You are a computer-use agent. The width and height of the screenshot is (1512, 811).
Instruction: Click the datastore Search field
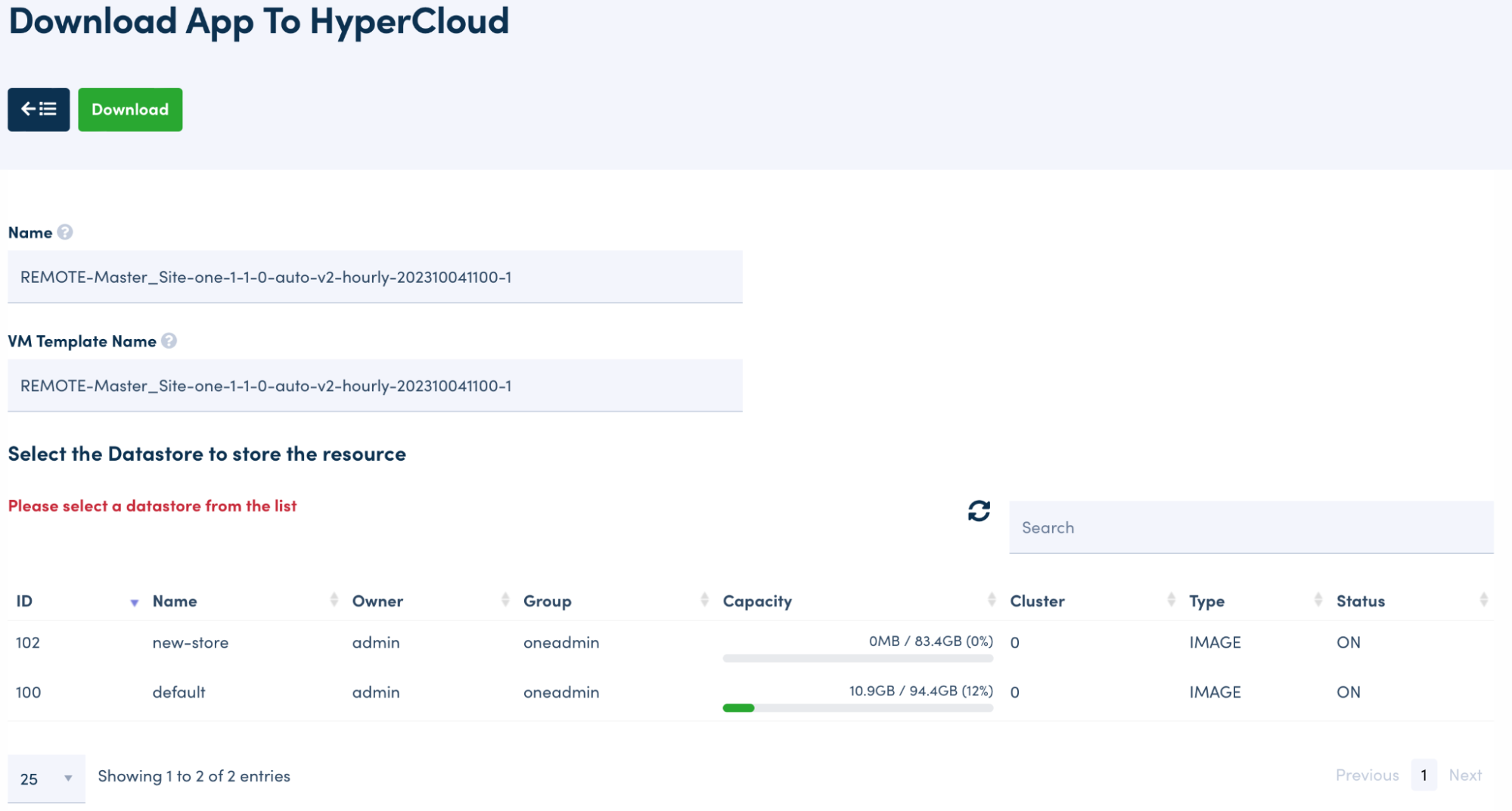(1250, 527)
